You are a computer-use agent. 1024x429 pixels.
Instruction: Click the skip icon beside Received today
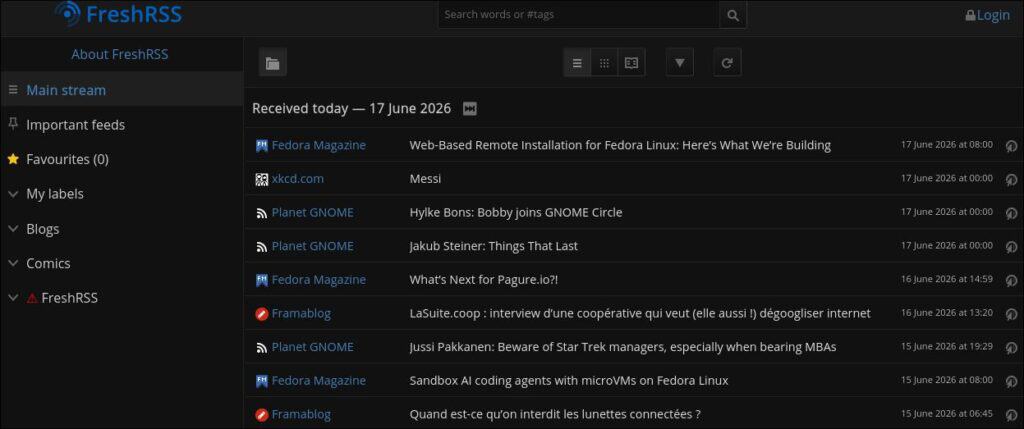click(x=470, y=109)
